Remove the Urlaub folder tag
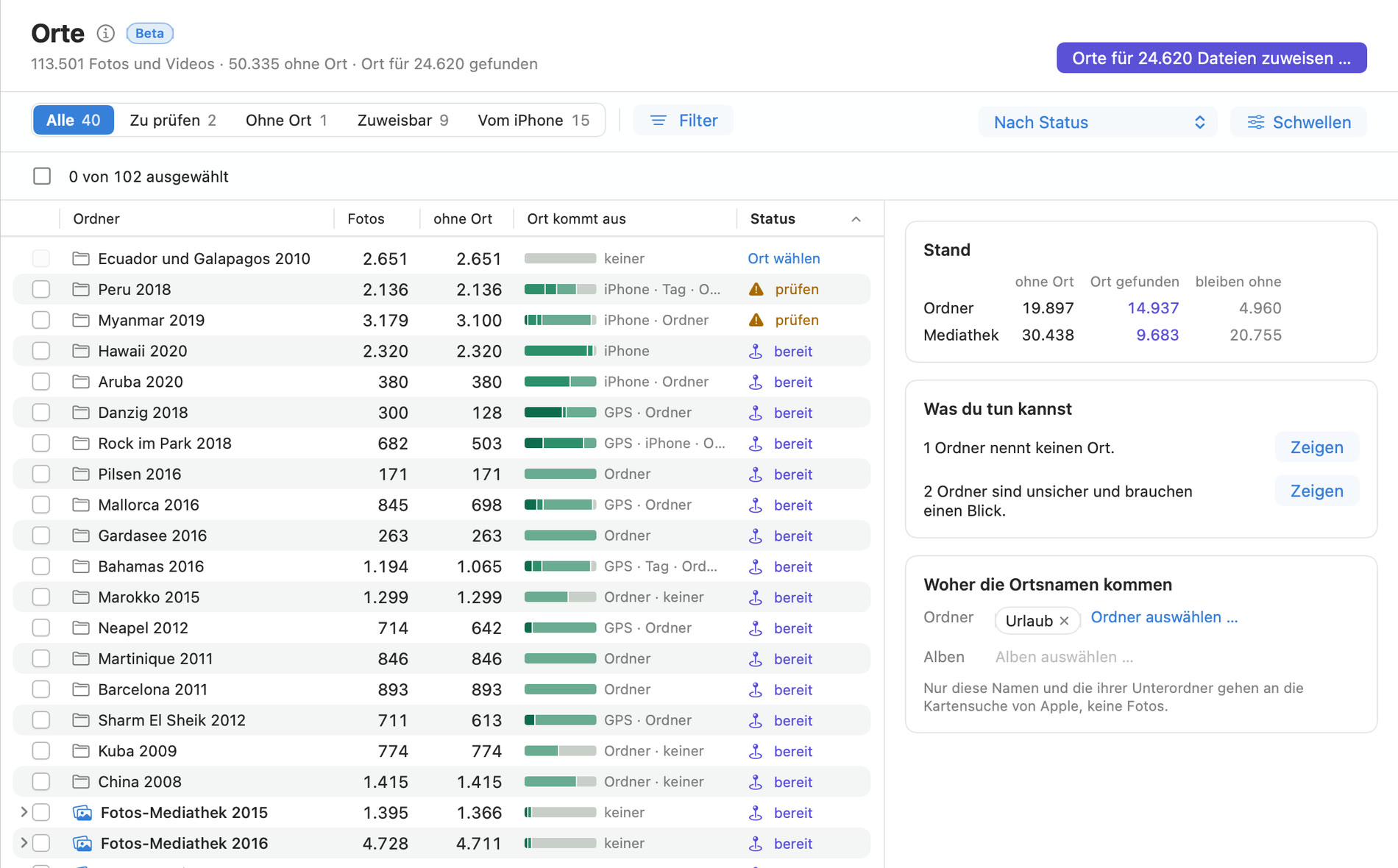The height and width of the screenshot is (868, 1398). coord(1064,621)
